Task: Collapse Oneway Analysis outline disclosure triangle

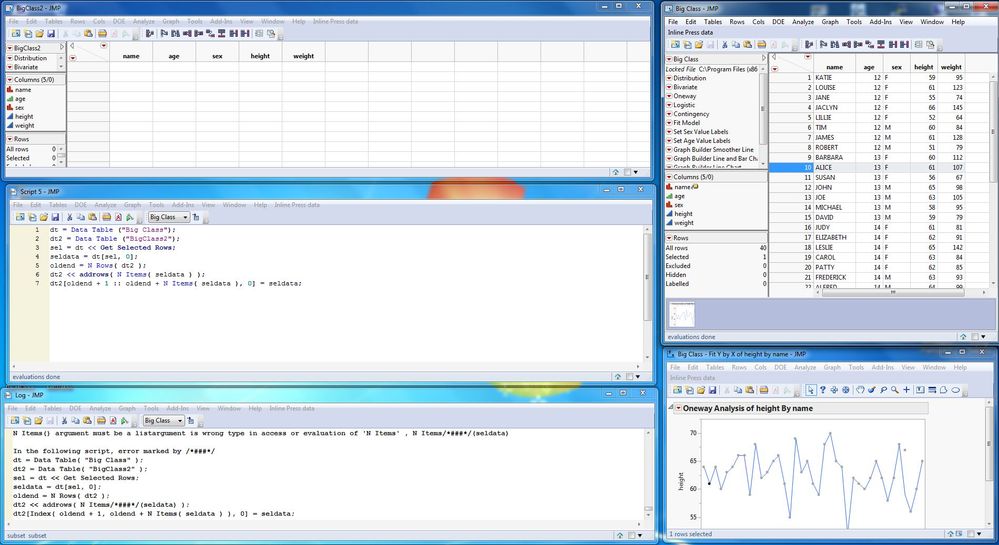Action: [x=670, y=407]
